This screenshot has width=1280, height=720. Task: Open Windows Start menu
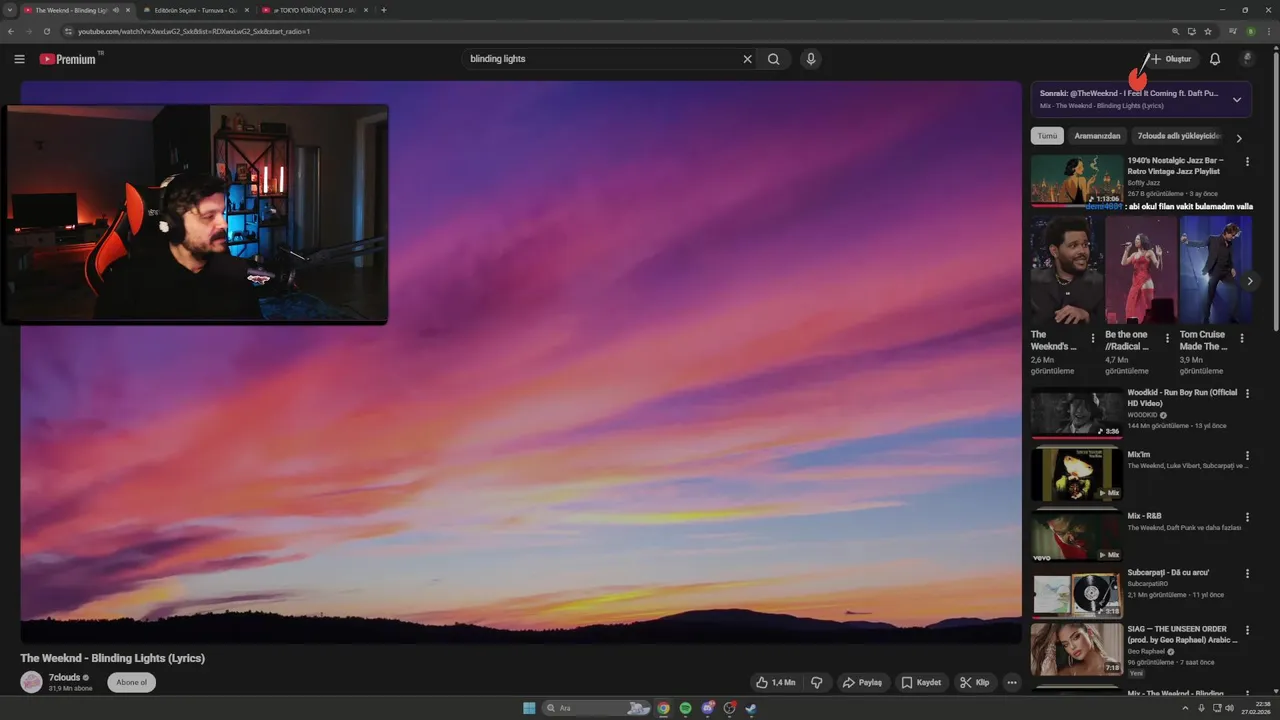coord(529,708)
